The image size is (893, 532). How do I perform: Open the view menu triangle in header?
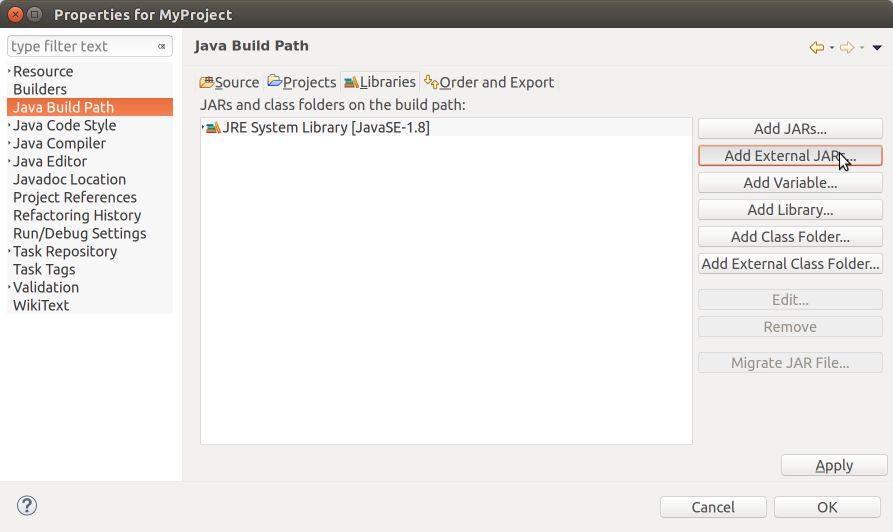tap(877, 47)
